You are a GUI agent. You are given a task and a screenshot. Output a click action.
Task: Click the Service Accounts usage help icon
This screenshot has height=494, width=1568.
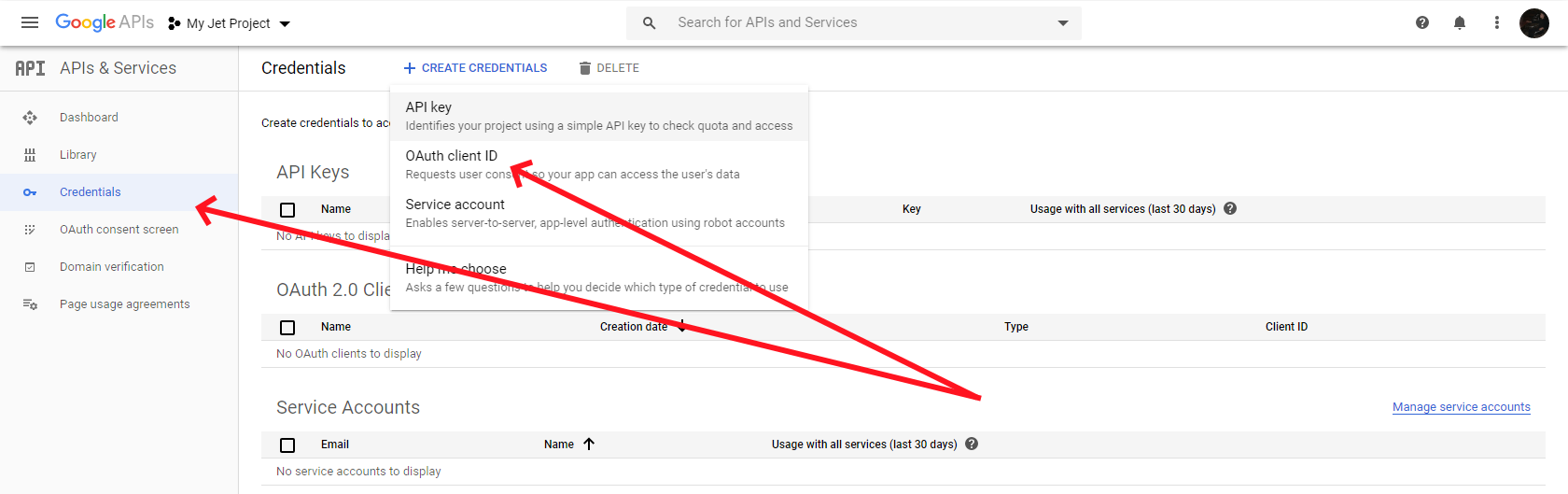[972, 445]
